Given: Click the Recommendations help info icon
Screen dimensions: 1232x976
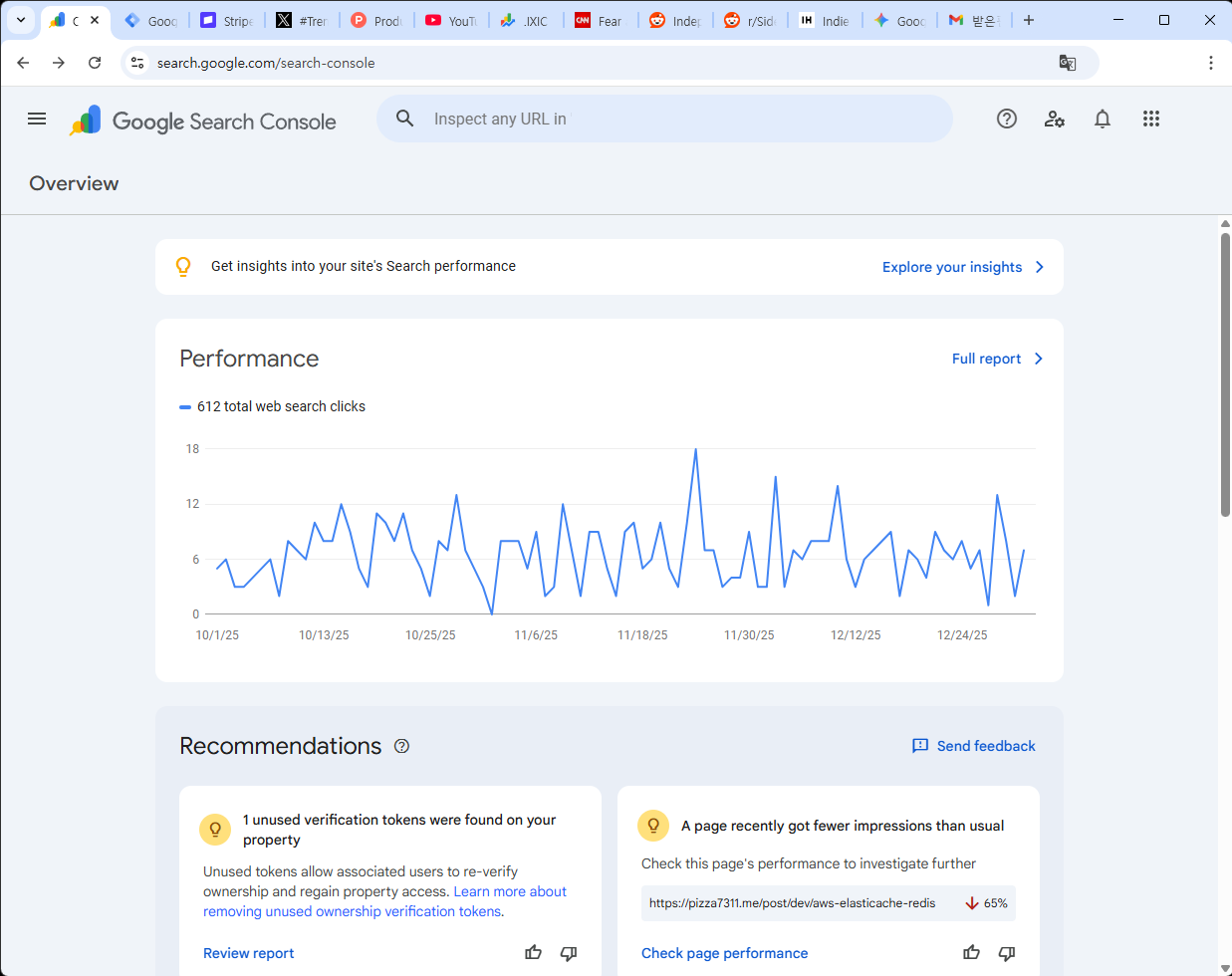Looking at the screenshot, I should 402,746.
